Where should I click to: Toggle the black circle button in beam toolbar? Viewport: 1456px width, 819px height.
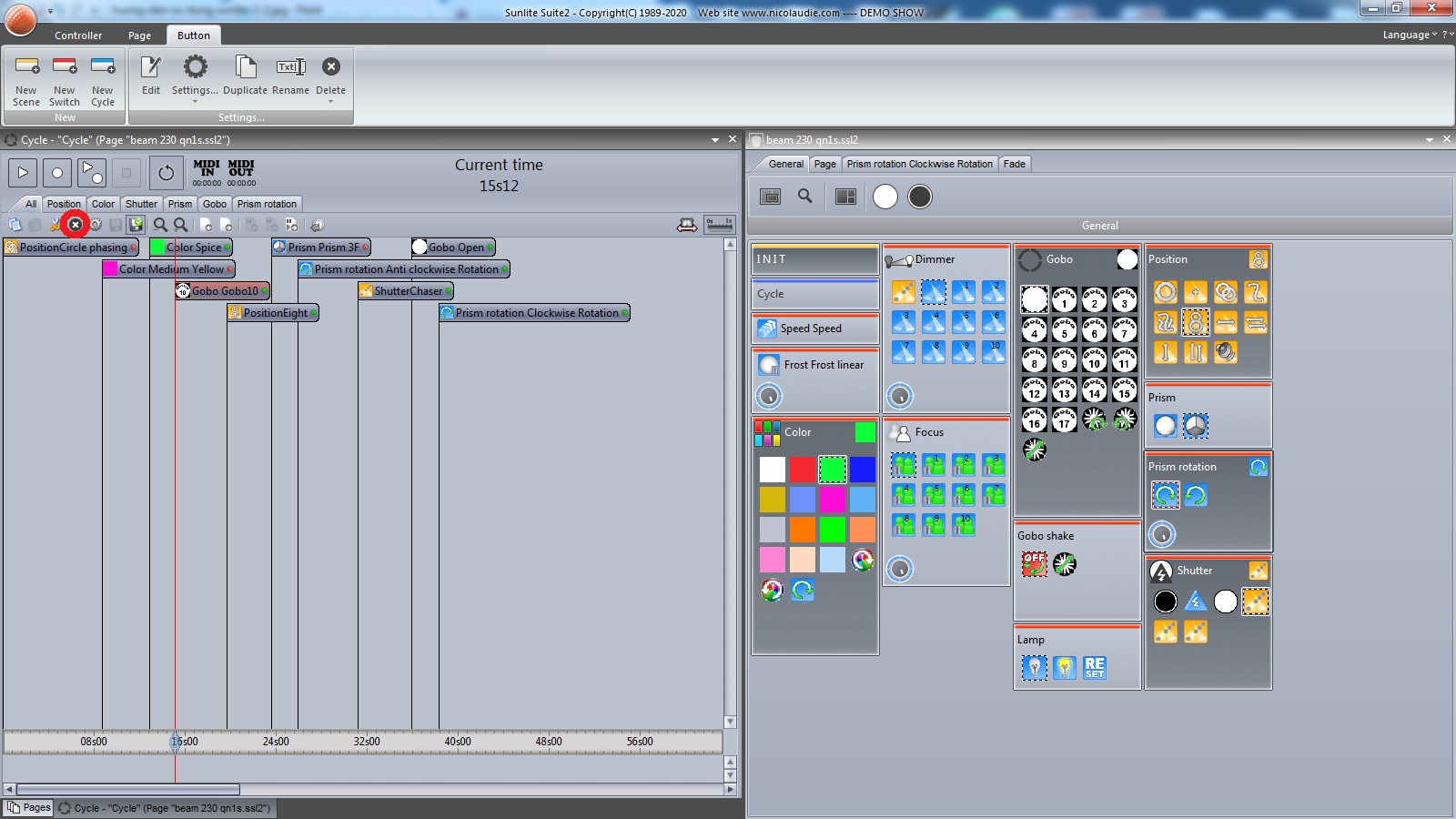[x=920, y=197]
